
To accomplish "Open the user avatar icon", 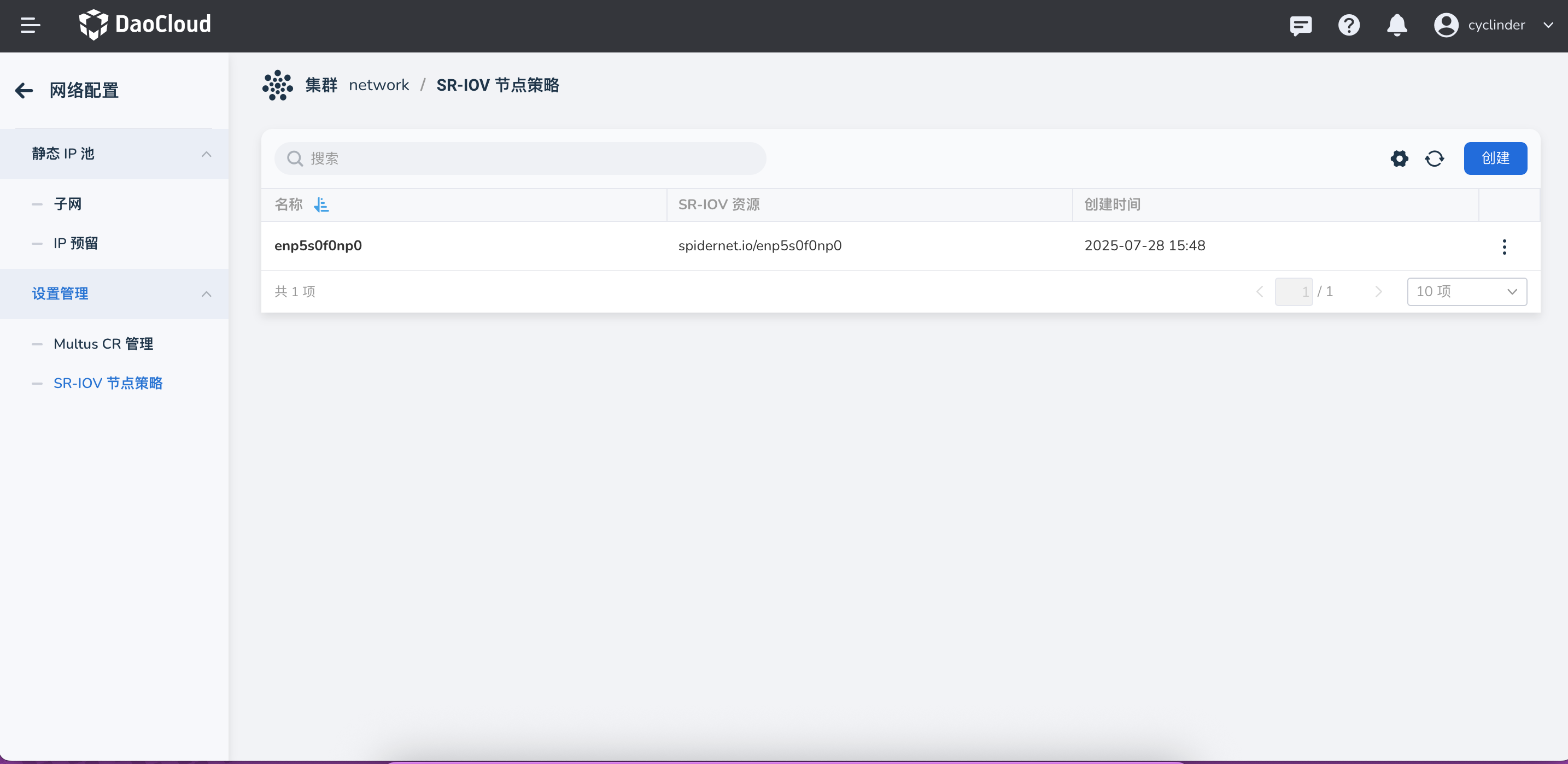I will [1446, 26].
